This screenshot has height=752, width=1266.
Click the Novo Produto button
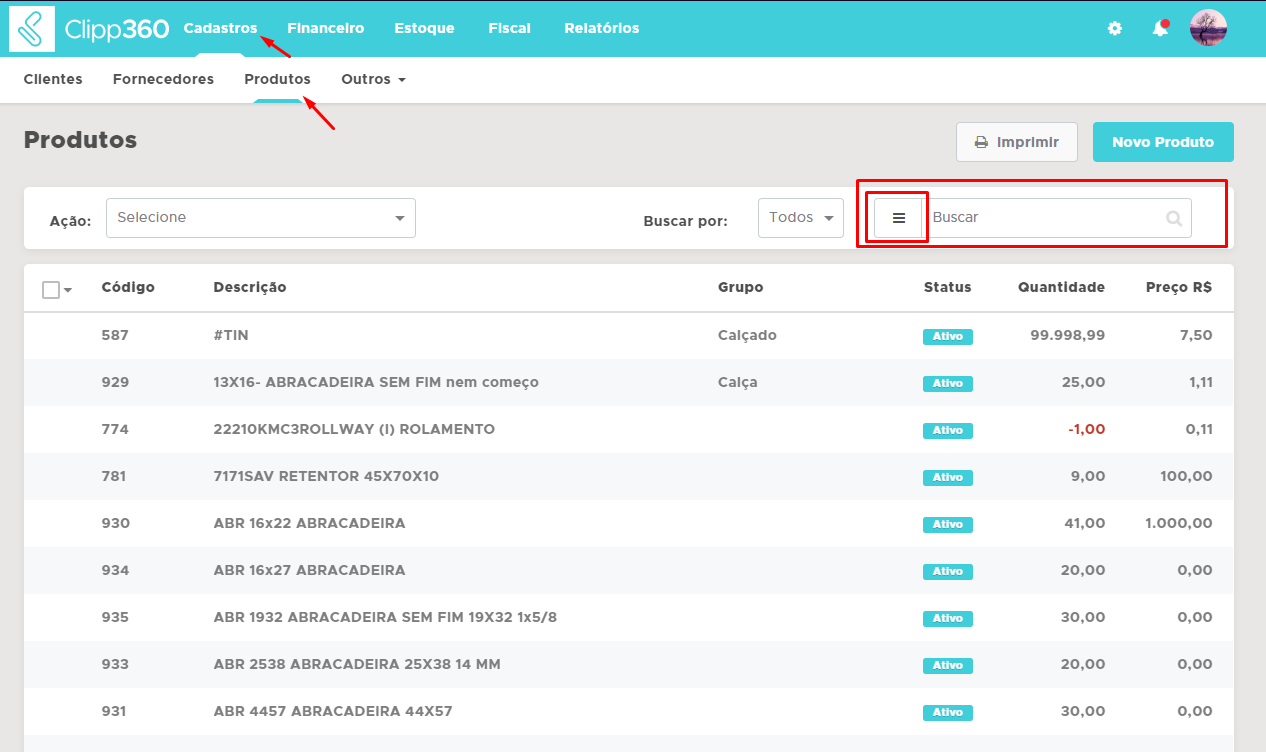[x=1162, y=142]
